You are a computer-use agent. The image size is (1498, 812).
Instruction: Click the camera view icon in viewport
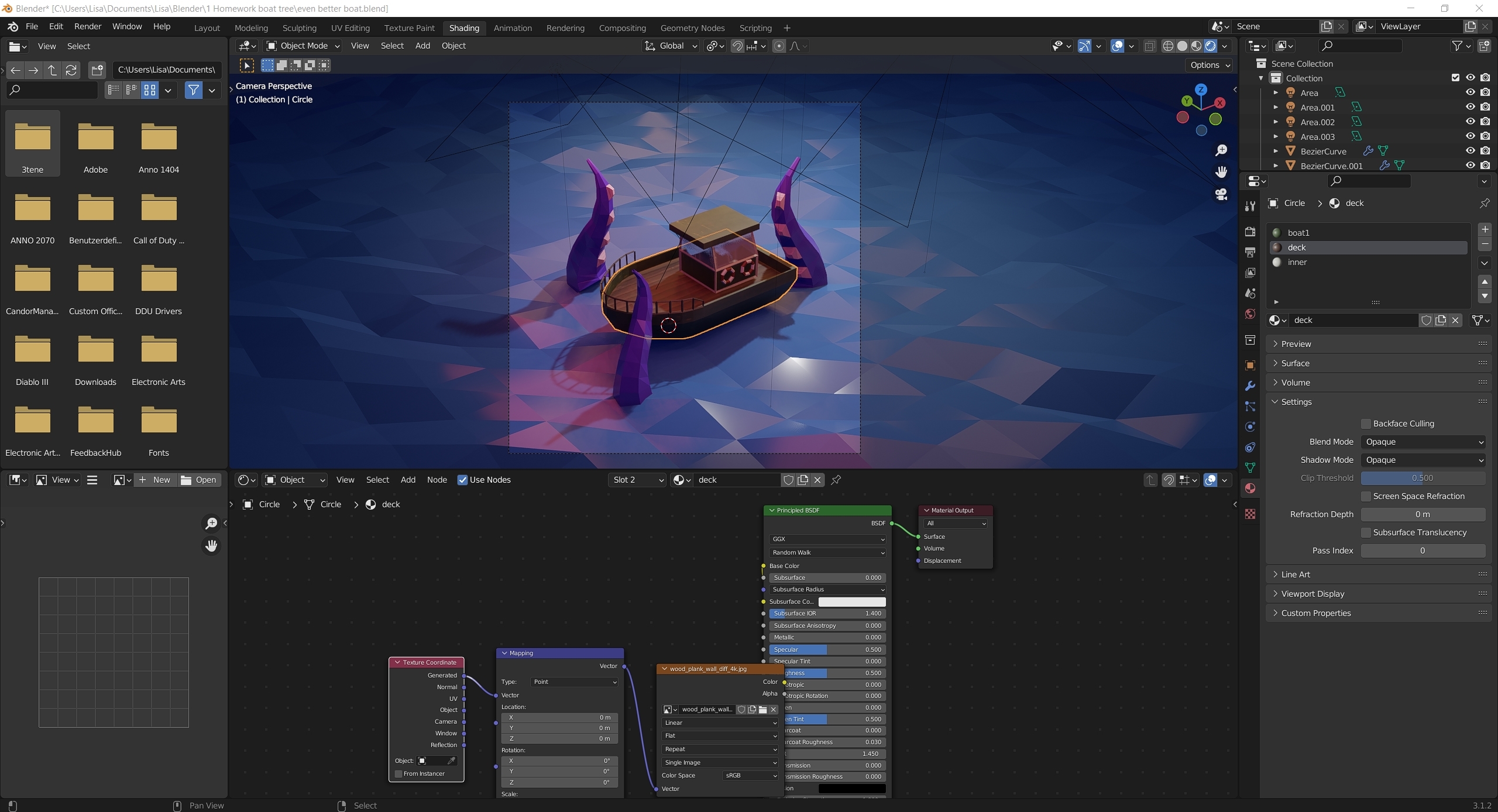tap(1221, 194)
